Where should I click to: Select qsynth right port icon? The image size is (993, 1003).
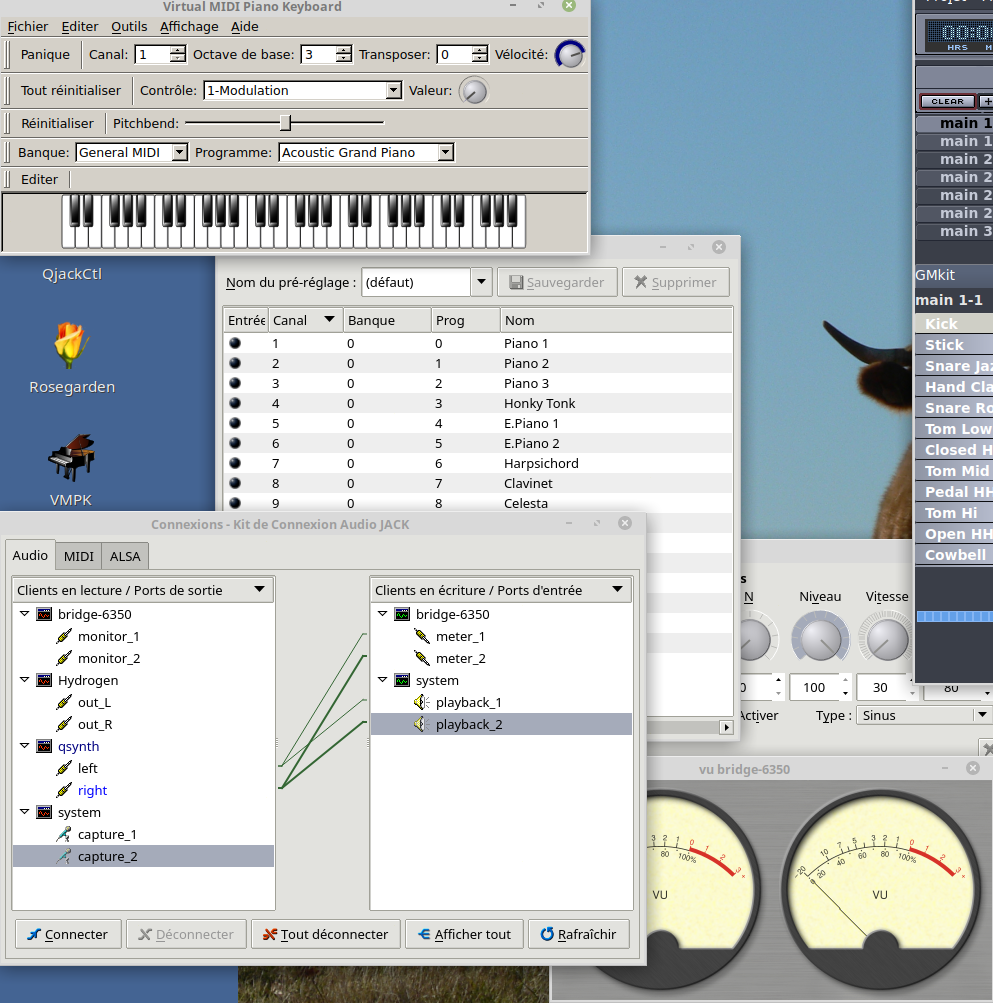point(64,790)
